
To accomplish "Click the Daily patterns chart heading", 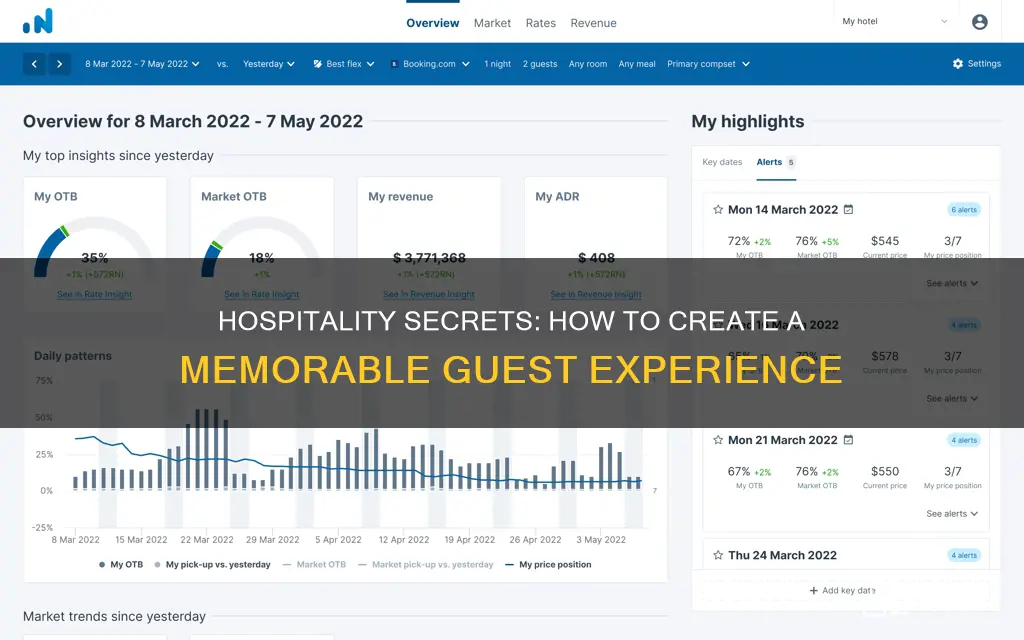I will click(72, 356).
